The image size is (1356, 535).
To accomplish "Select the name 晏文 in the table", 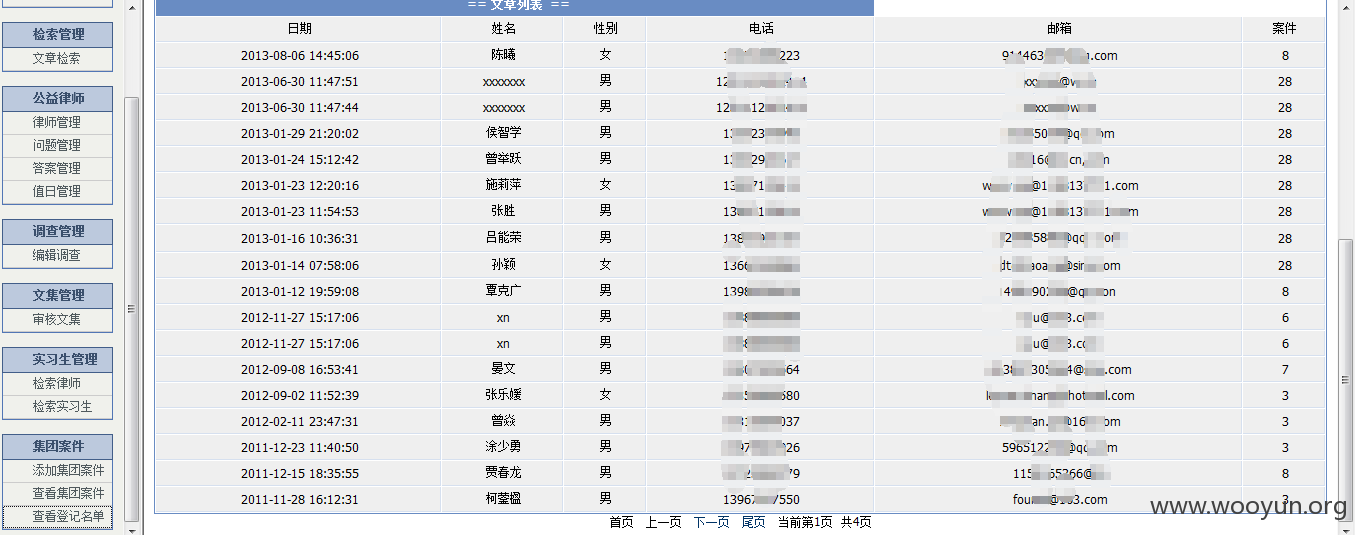I will click(503, 370).
